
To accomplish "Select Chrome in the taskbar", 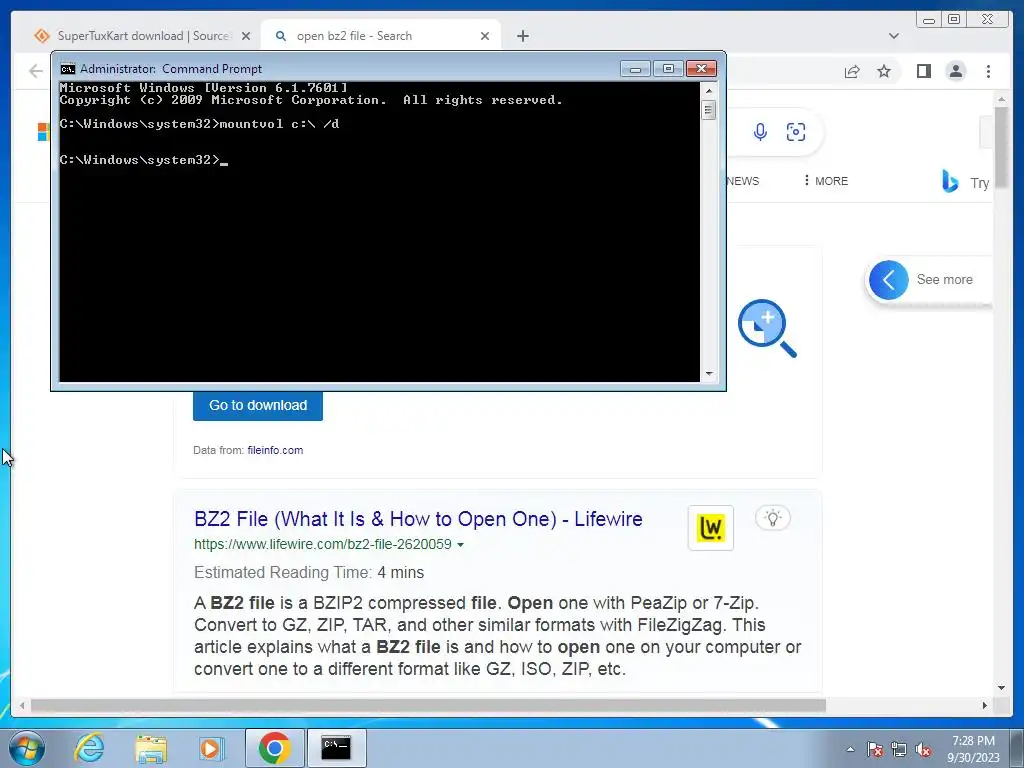I will tap(274, 748).
